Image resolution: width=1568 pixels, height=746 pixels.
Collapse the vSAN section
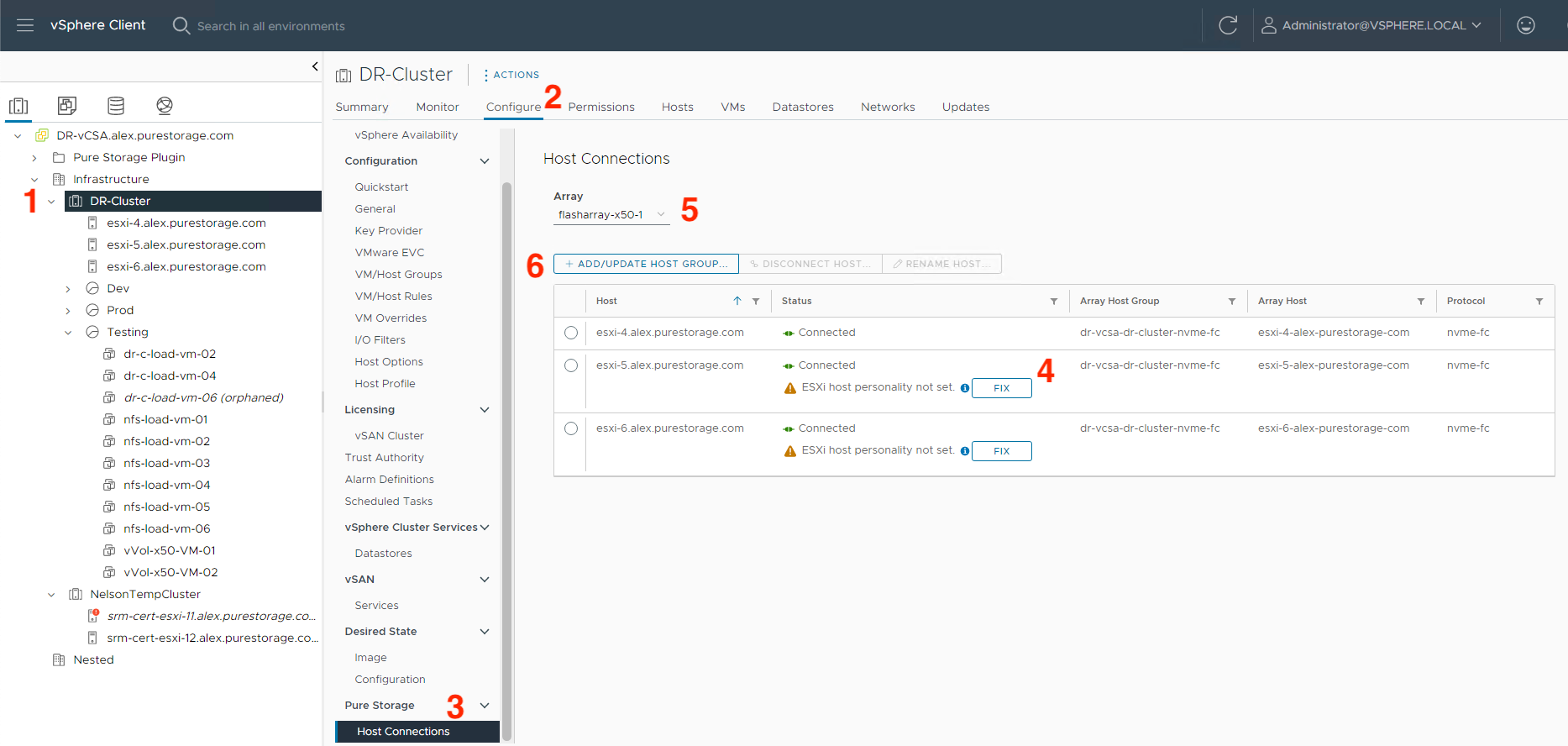(485, 580)
